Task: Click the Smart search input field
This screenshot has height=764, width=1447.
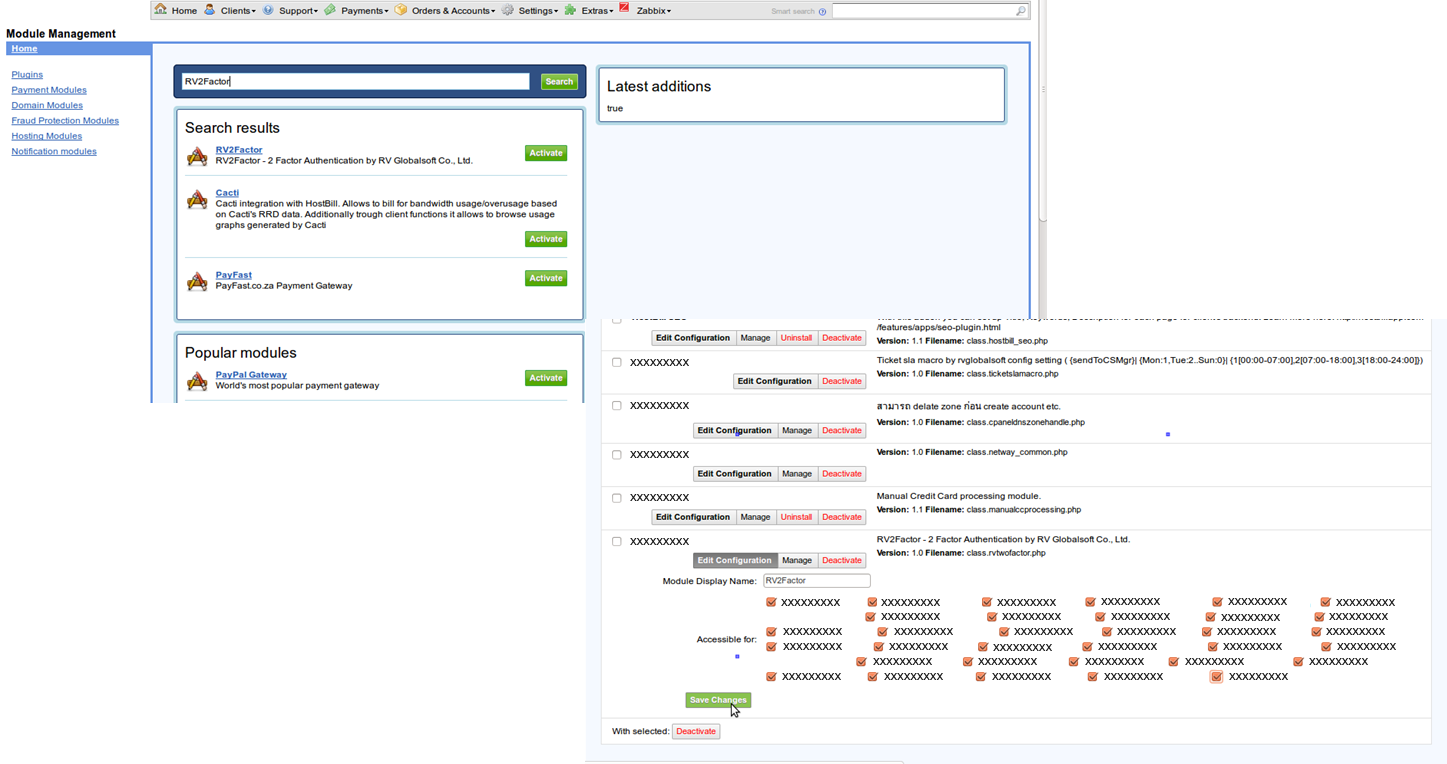Action: tap(923, 11)
